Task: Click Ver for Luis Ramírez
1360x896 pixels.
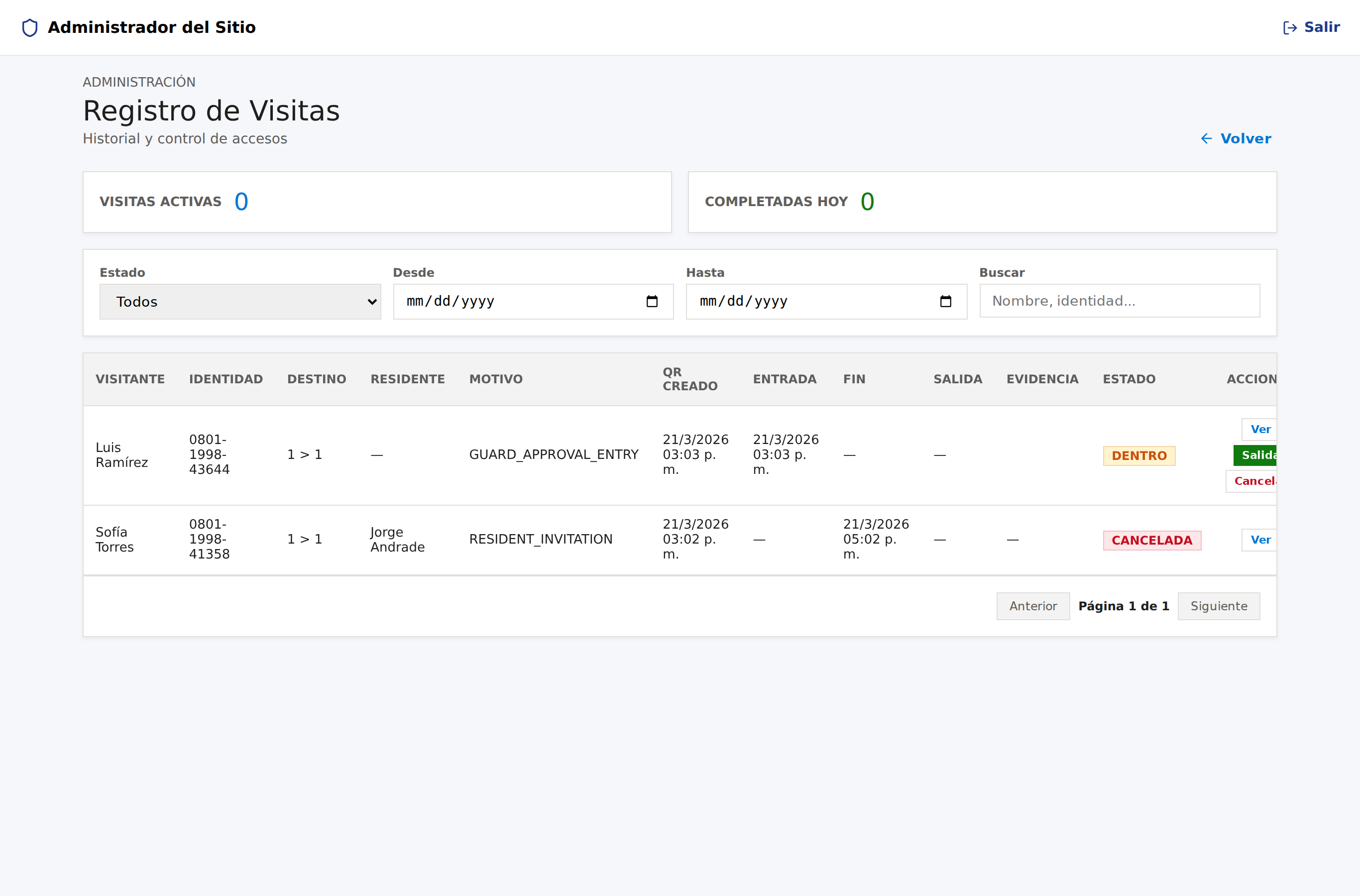Action: [1260, 430]
